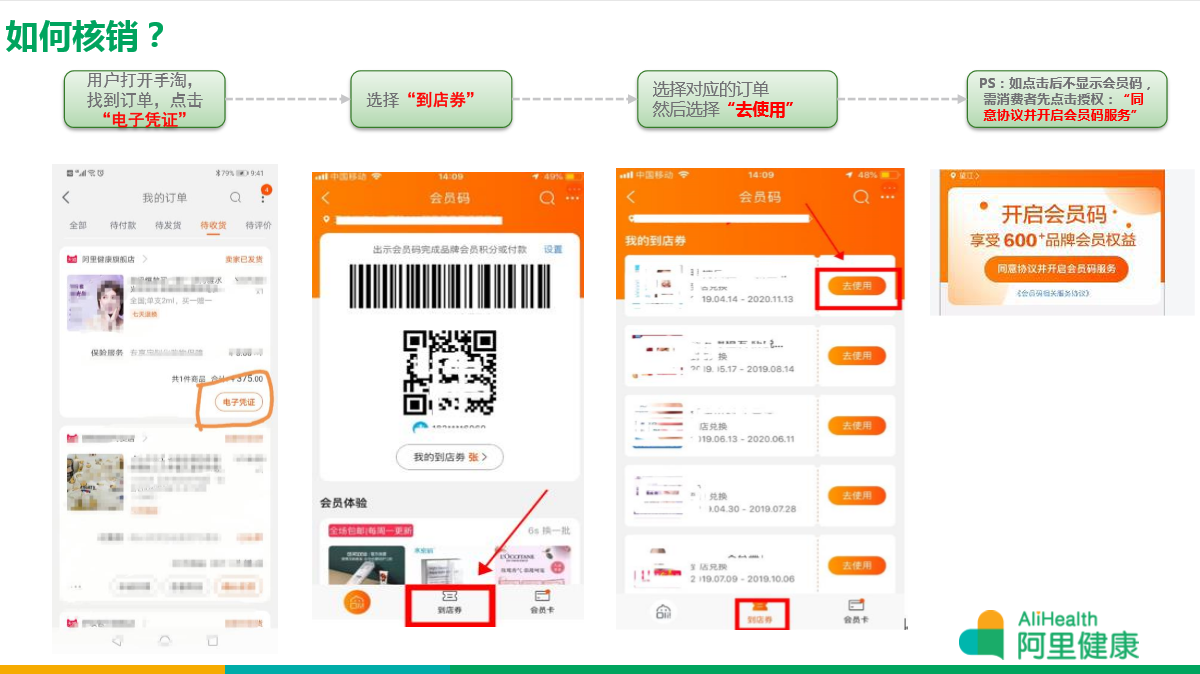Click the 我的到店券 pill button

click(x=449, y=457)
